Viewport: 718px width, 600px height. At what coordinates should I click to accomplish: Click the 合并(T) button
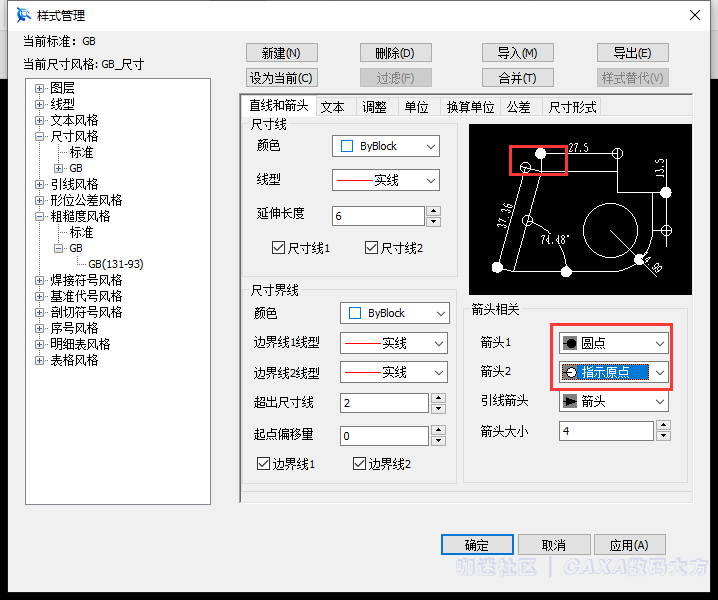[x=518, y=78]
